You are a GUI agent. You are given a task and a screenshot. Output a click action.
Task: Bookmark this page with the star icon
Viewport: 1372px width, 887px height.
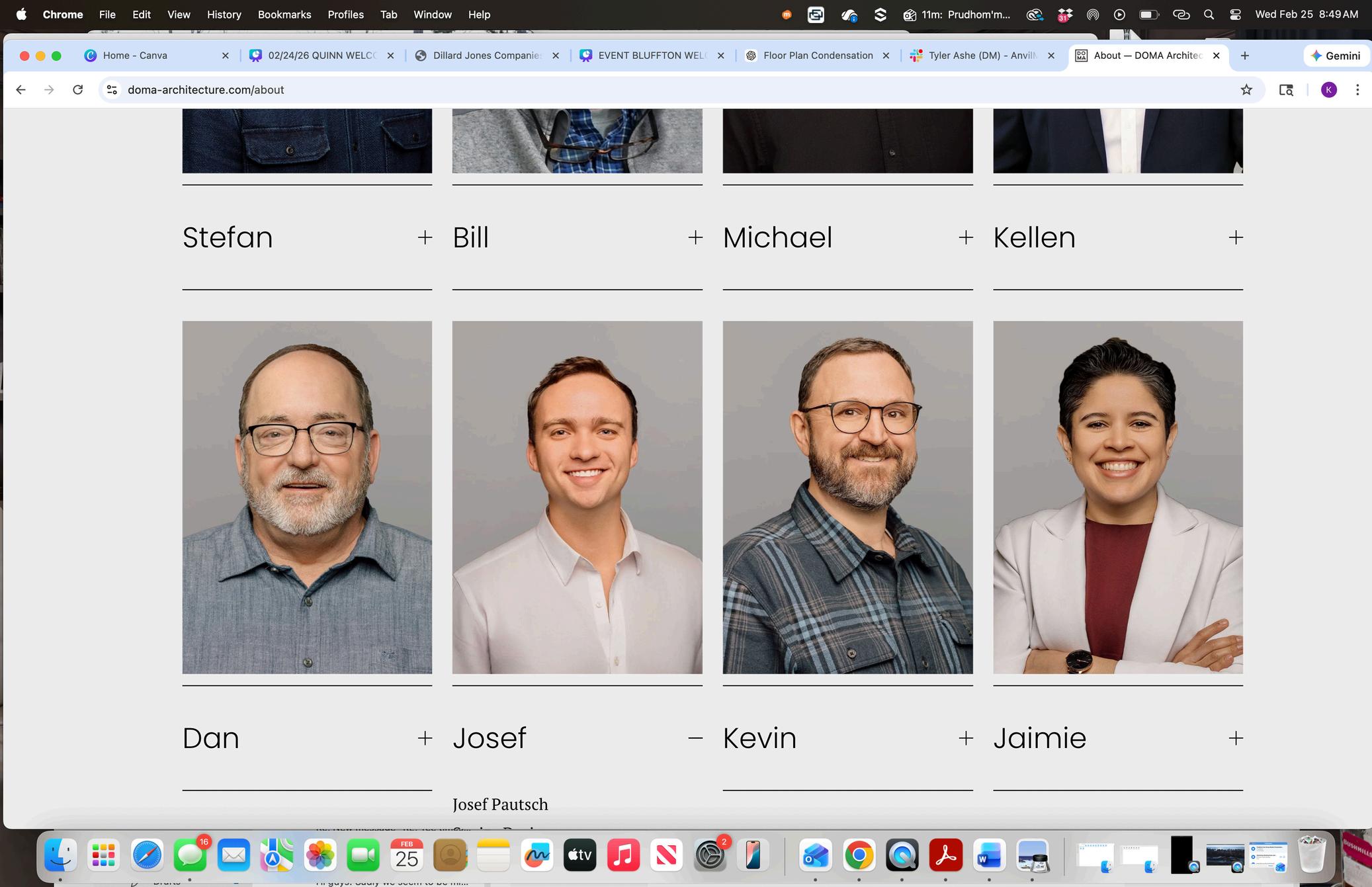coord(1246,90)
